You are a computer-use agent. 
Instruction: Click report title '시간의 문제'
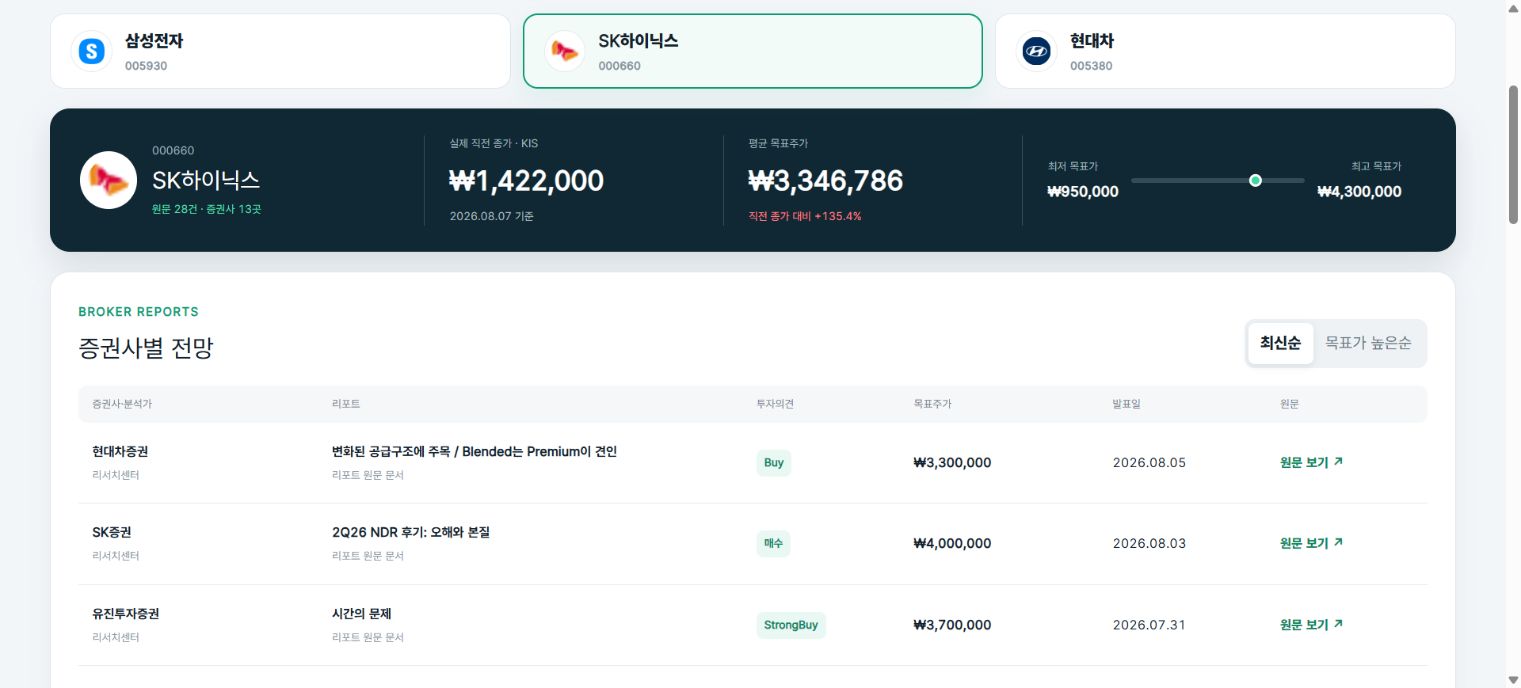361,613
